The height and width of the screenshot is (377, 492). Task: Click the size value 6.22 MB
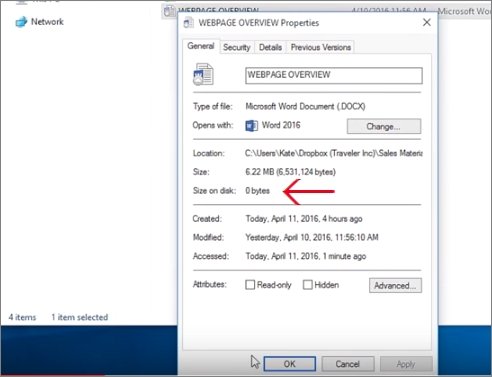pyautogui.click(x=290, y=172)
